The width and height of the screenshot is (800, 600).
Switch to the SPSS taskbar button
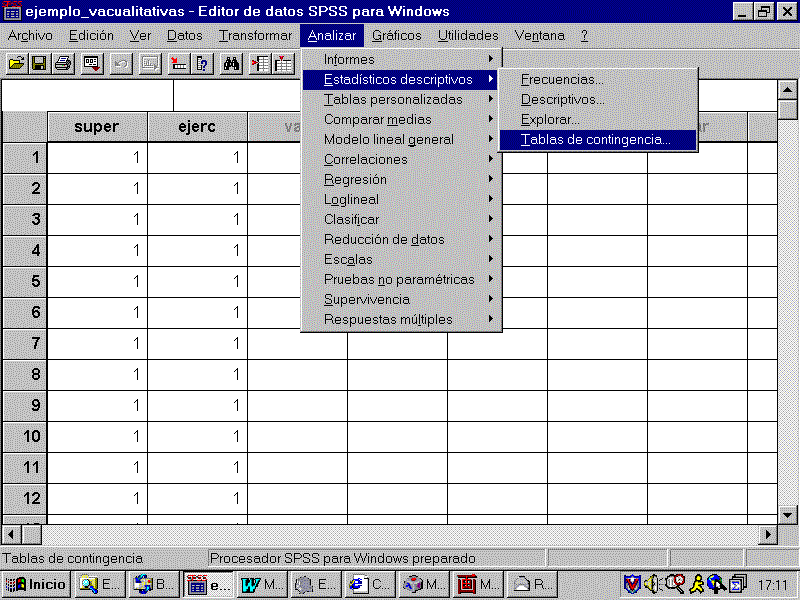point(208,584)
